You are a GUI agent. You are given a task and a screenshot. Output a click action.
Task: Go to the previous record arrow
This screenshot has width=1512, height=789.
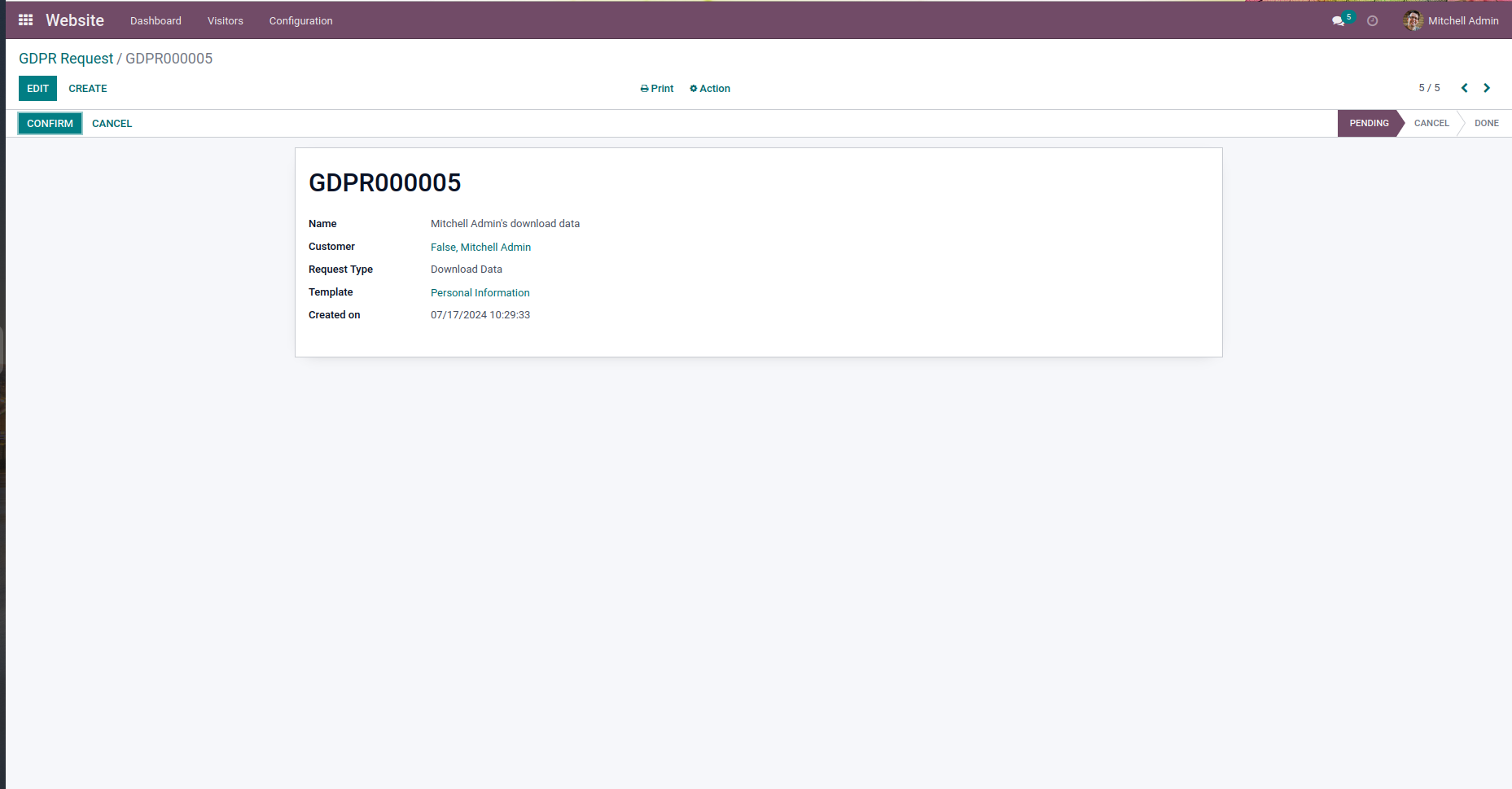tap(1464, 88)
